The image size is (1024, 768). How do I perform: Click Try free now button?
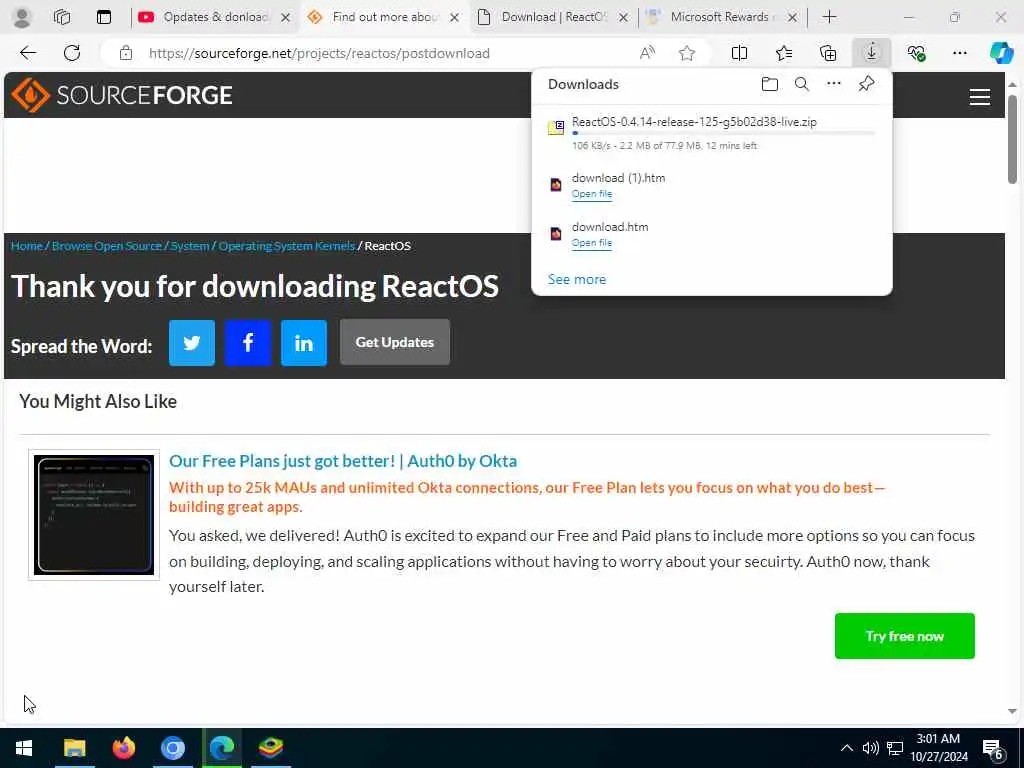[x=904, y=635]
